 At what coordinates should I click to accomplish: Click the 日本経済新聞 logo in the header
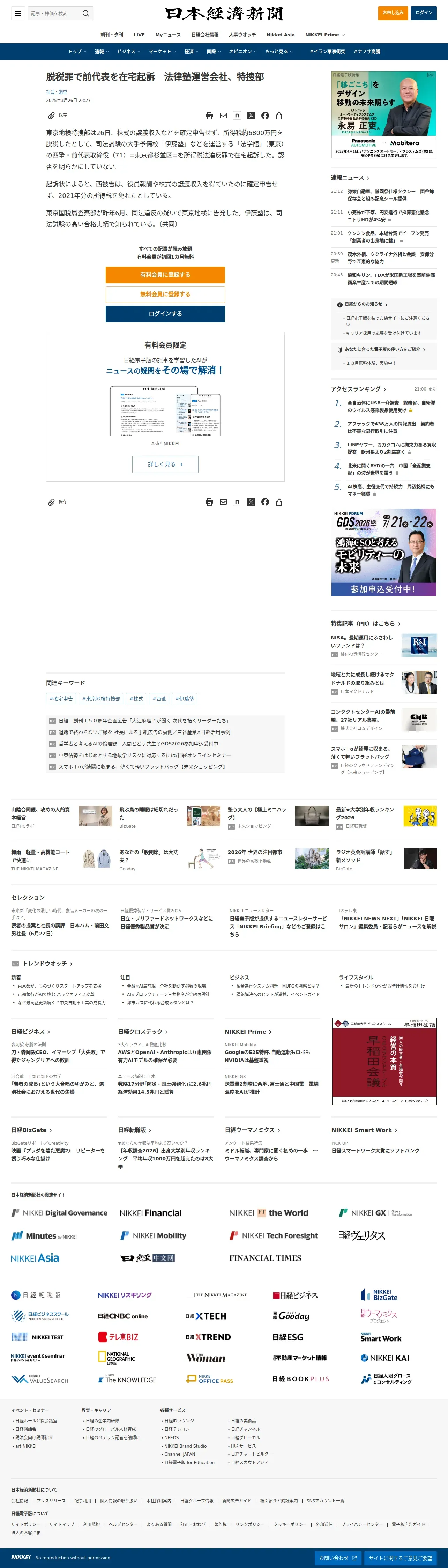point(224,13)
